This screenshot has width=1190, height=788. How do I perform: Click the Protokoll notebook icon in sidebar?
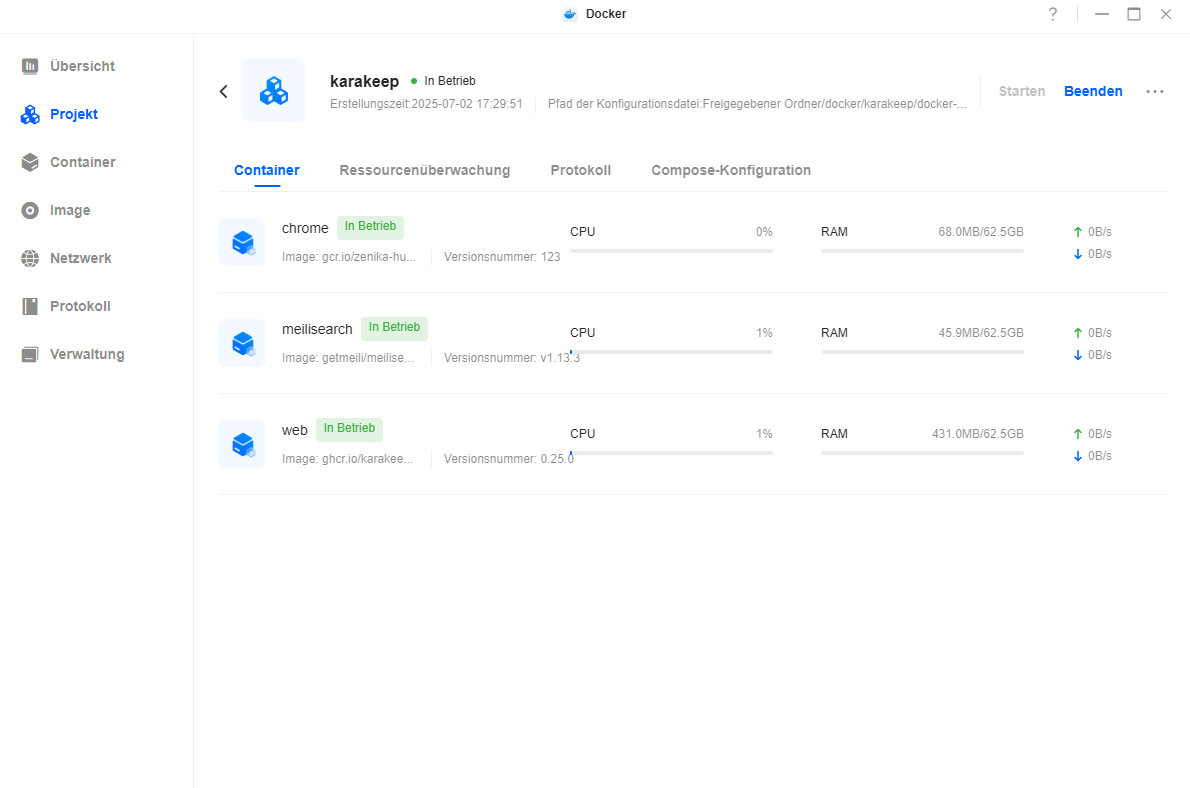tap(30, 306)
